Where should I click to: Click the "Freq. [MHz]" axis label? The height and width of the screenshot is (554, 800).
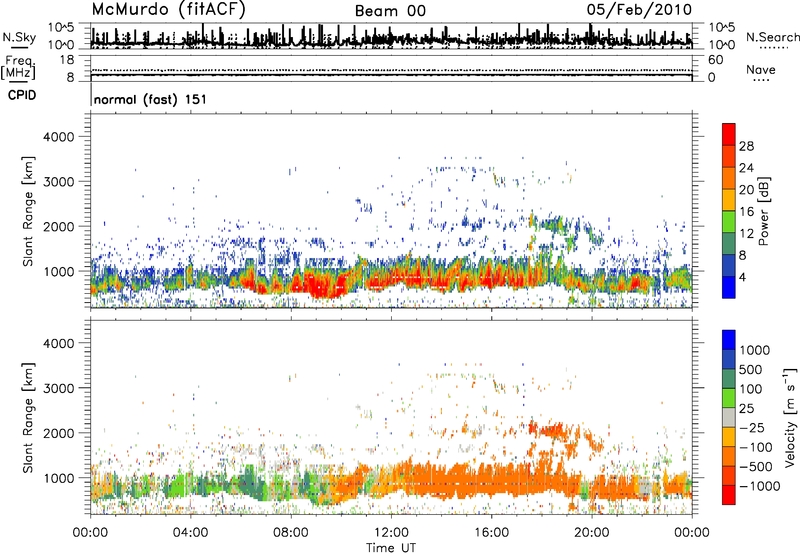[18, 67]
